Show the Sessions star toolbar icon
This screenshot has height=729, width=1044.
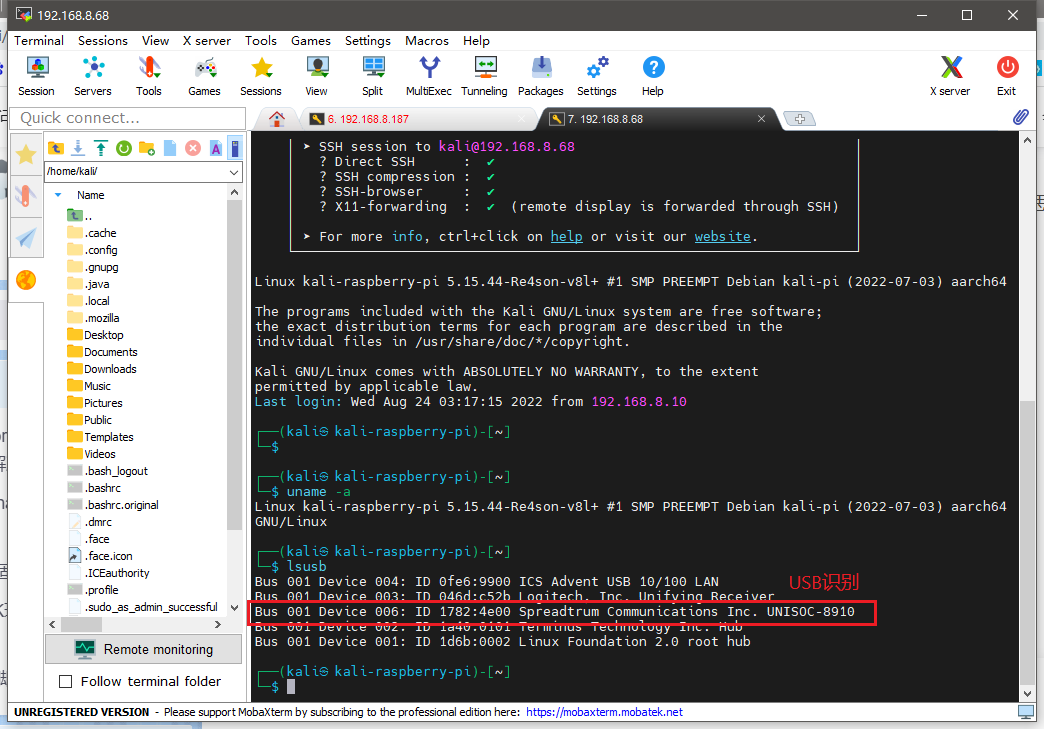[x=261, y=77]
